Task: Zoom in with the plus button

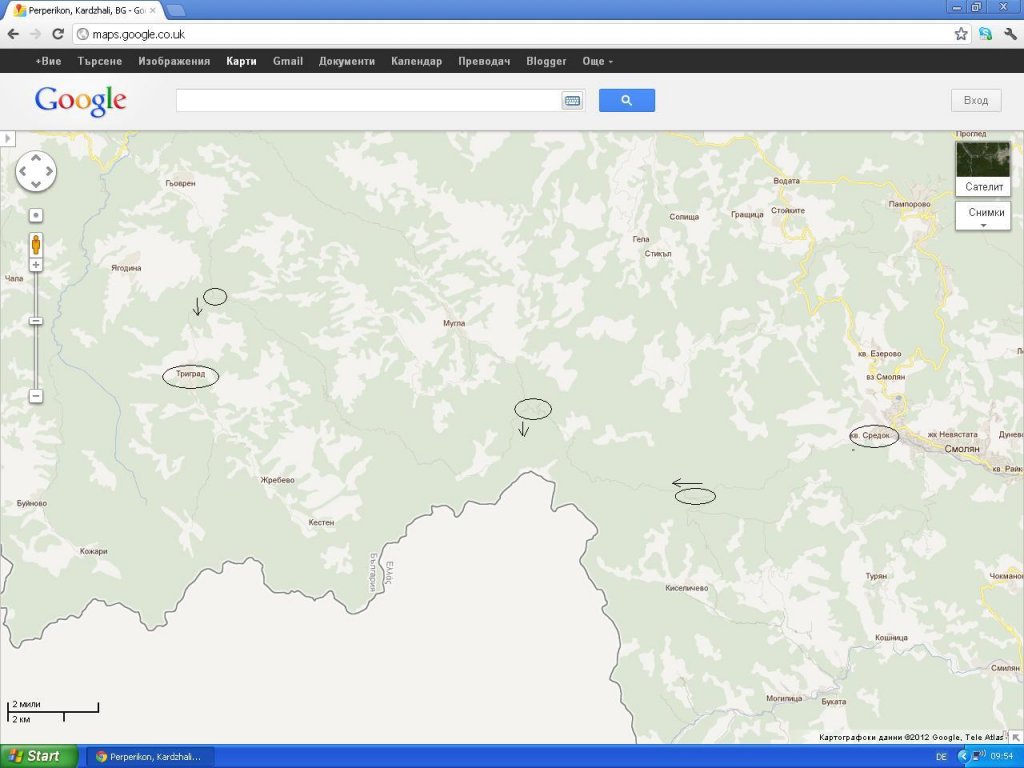Action: [36, 264]
